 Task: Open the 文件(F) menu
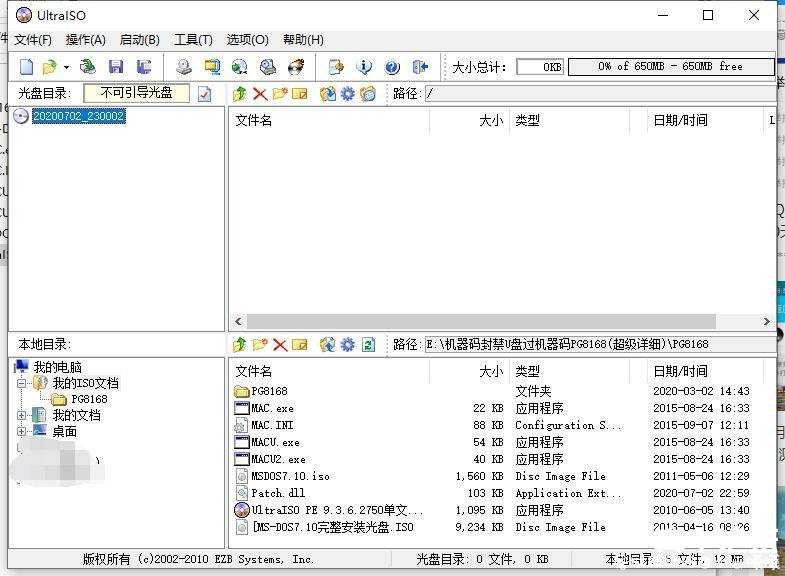point(33,40)
